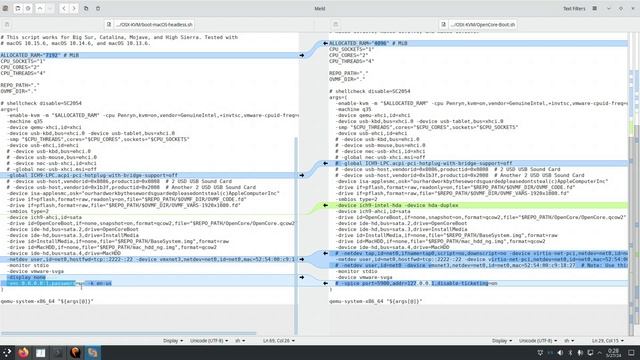Open the terminal from the taskbar
This screenshot has height=360, width=640.
point(58,353)
